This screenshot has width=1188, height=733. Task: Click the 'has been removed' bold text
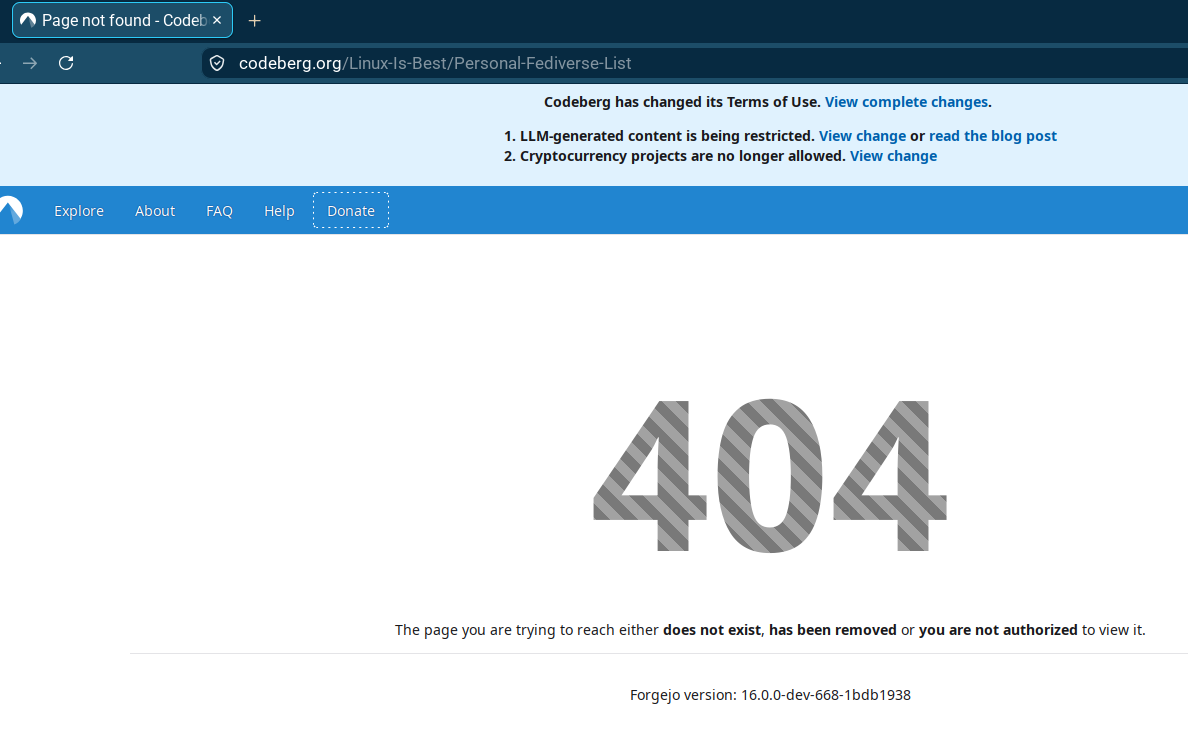833,630
